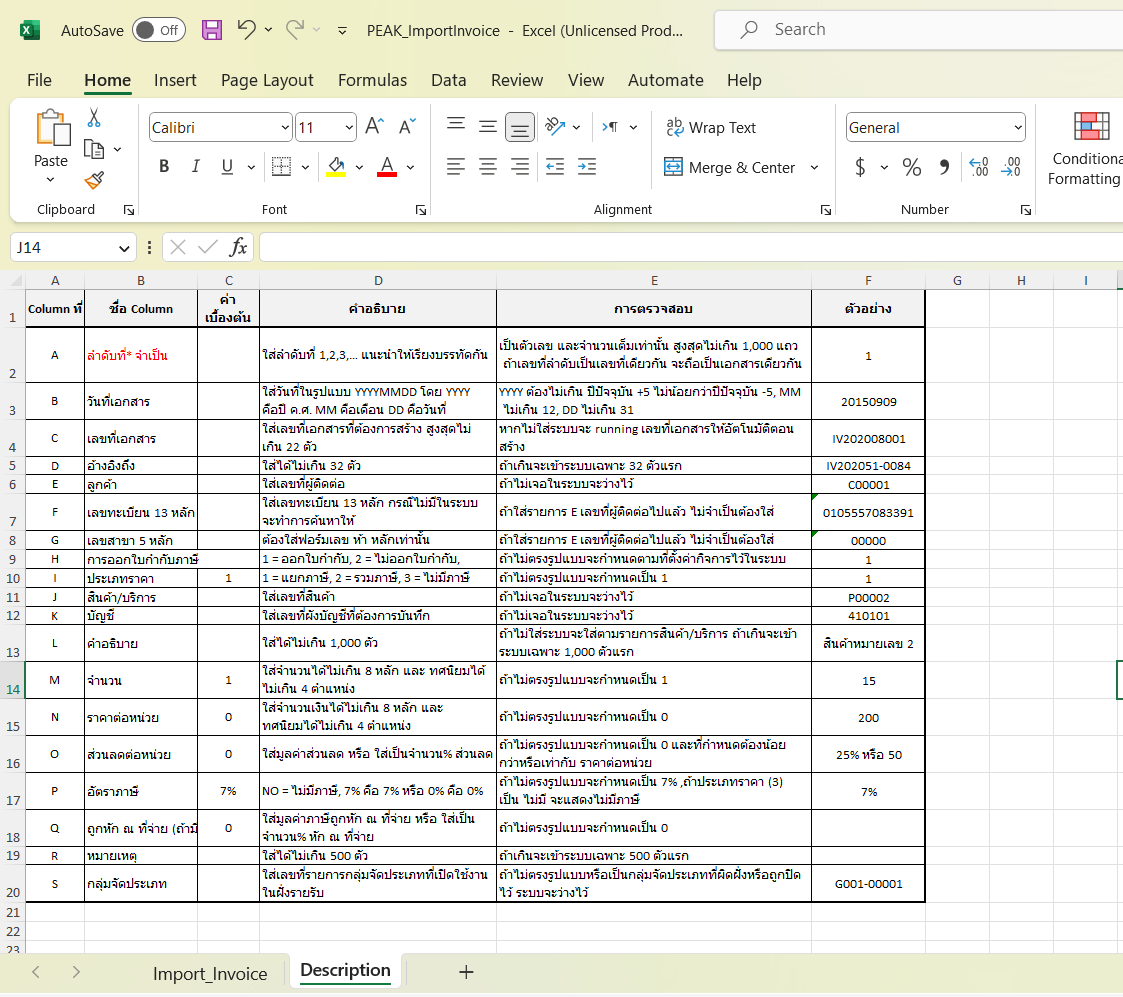Toggle Bold formatting
The width and height of the screenshot is (1123, 997).
point(164,166)
